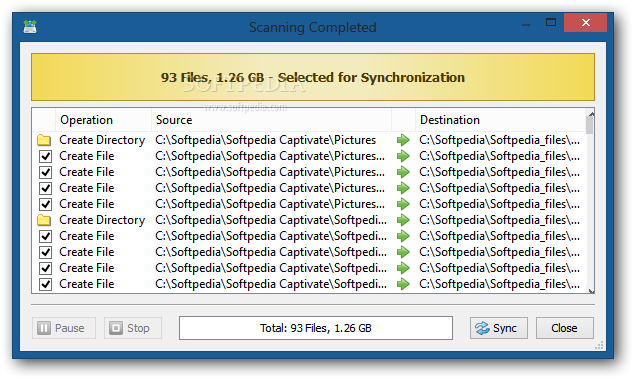Uncheck the last Create File with Pictures... source
The height and width of the screenshot is (379, 634).
(45, 204)
